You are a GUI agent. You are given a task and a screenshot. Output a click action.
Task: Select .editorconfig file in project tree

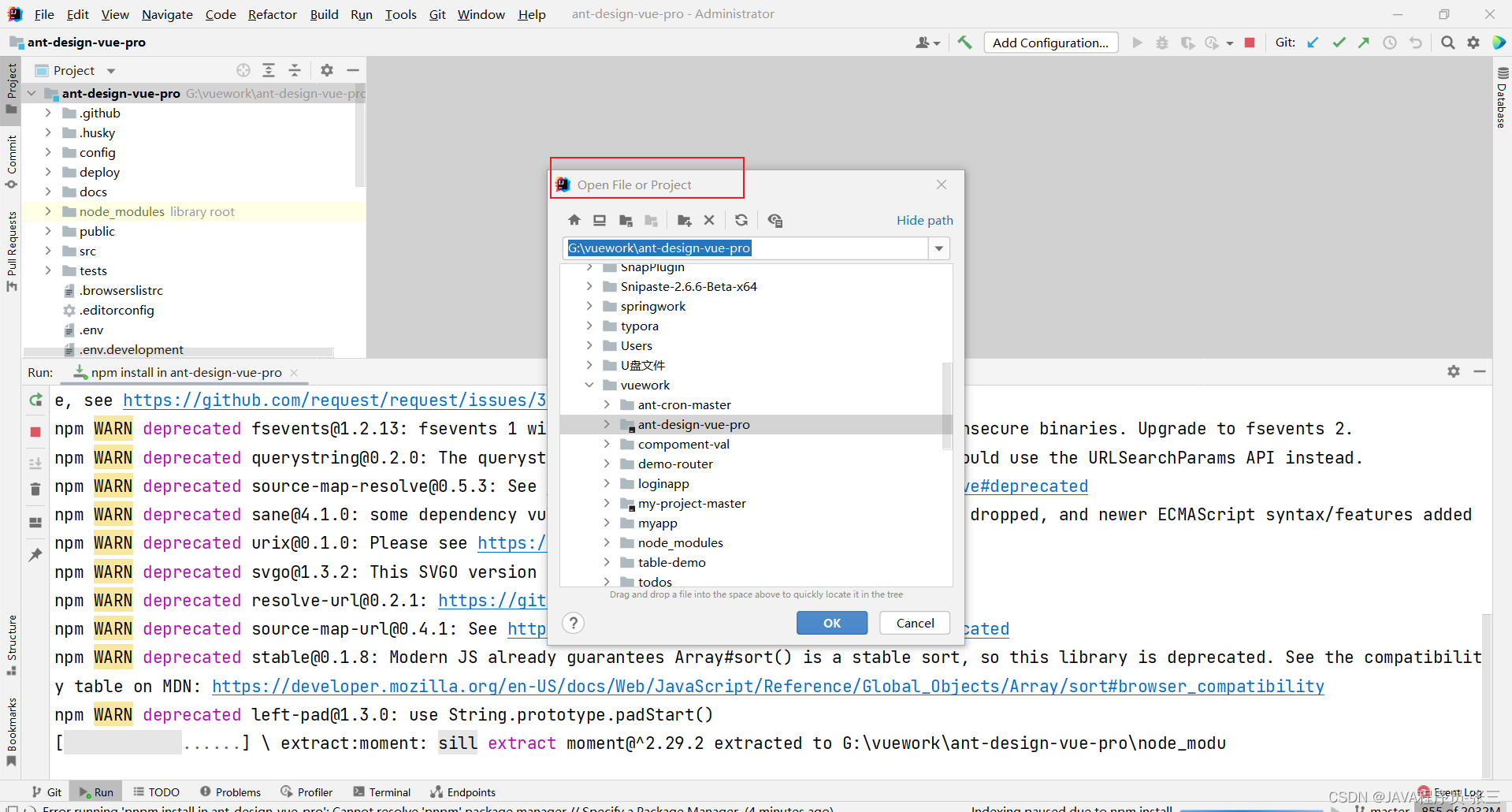click(117, 310)
